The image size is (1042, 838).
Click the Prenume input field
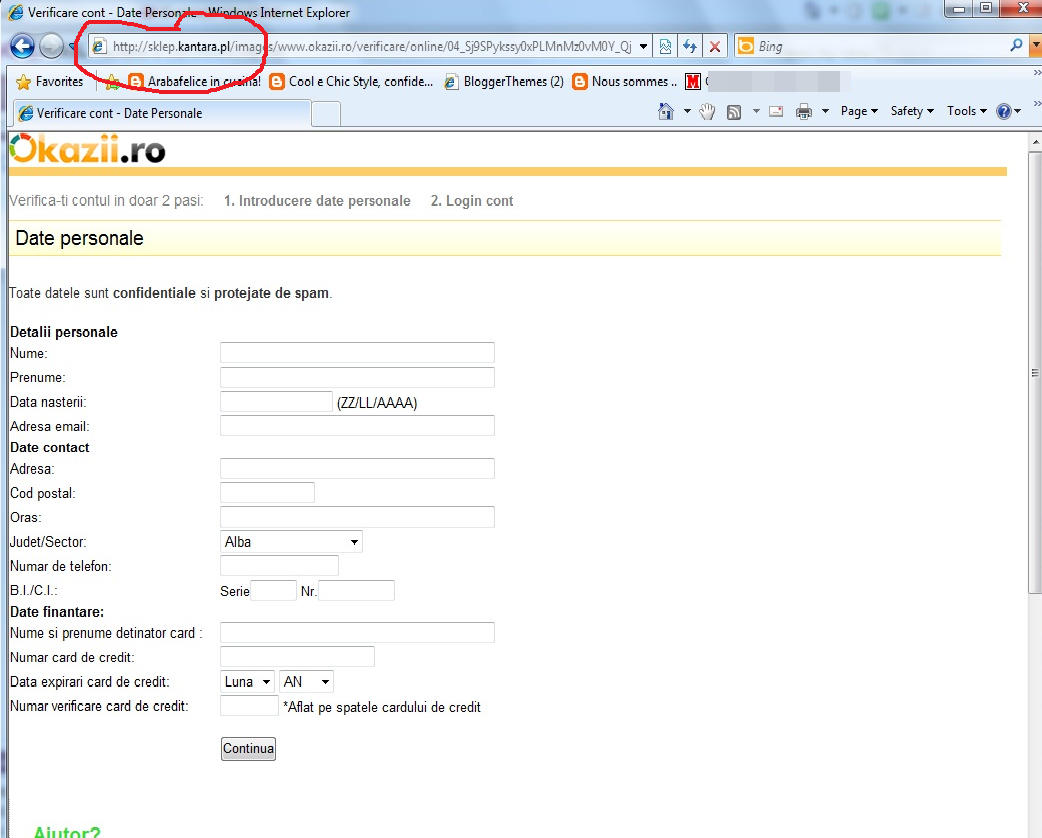point(358,377)
